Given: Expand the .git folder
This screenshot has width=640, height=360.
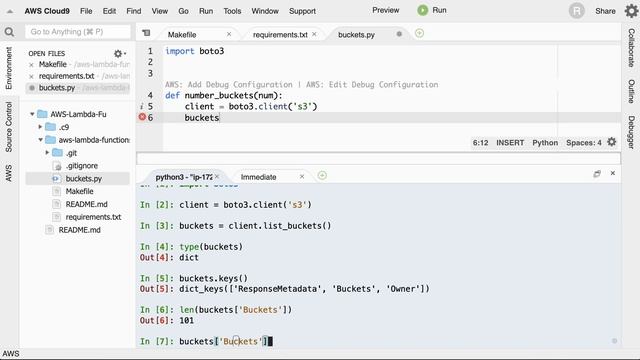Looking at the screenshot, I should coord(47,153).
